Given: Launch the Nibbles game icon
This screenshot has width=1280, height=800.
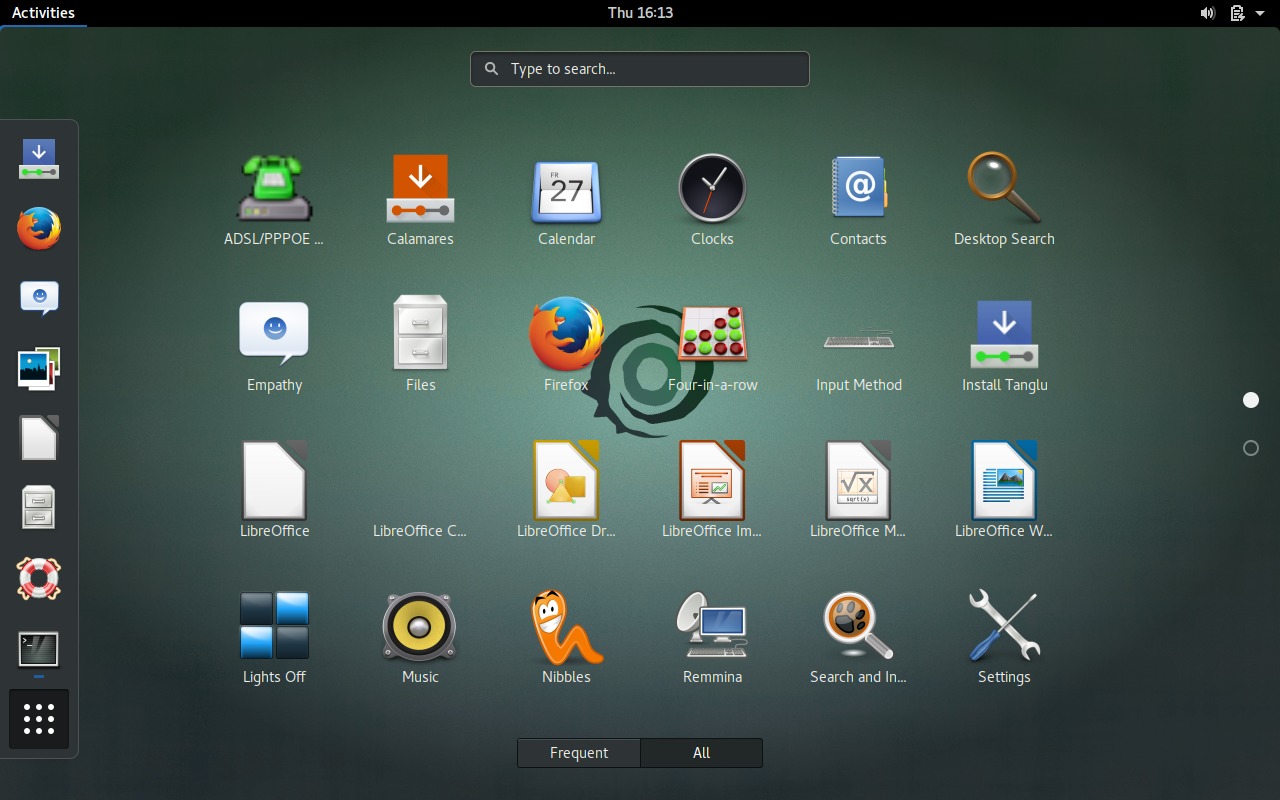Looking at the screenshot, I should (566, 625).
